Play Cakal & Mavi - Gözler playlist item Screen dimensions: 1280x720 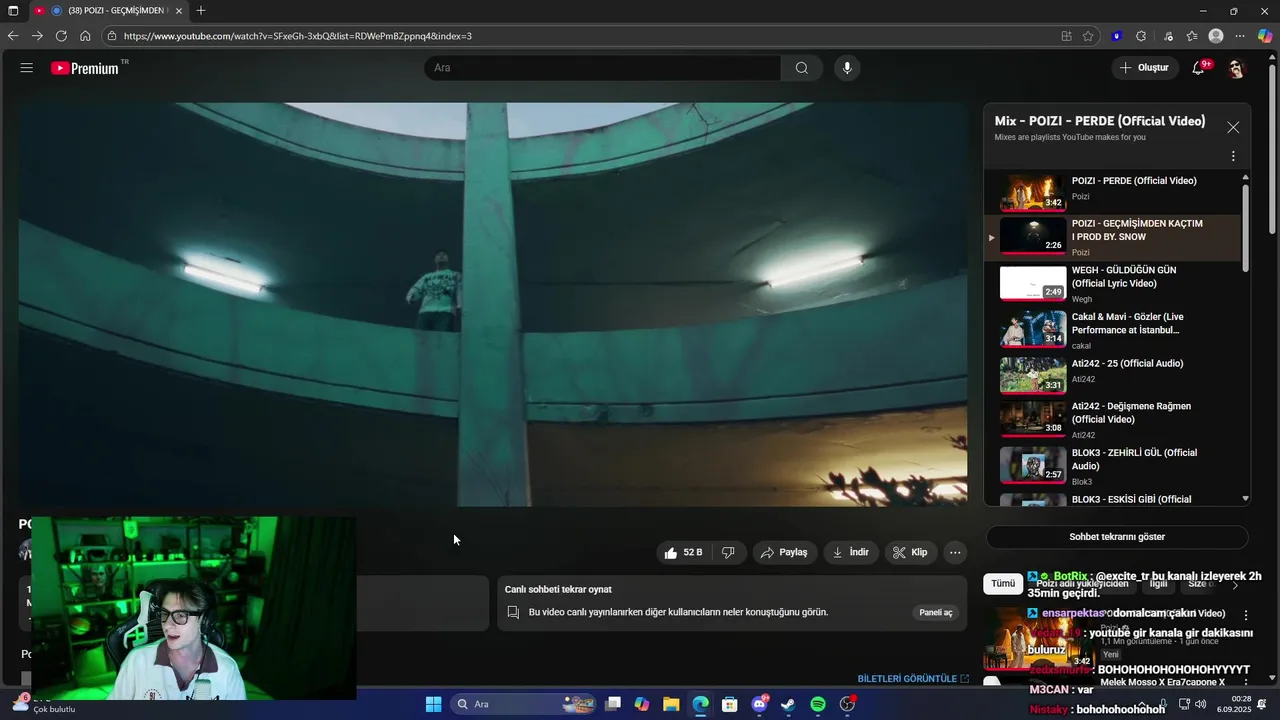(x=1113, y=330)
